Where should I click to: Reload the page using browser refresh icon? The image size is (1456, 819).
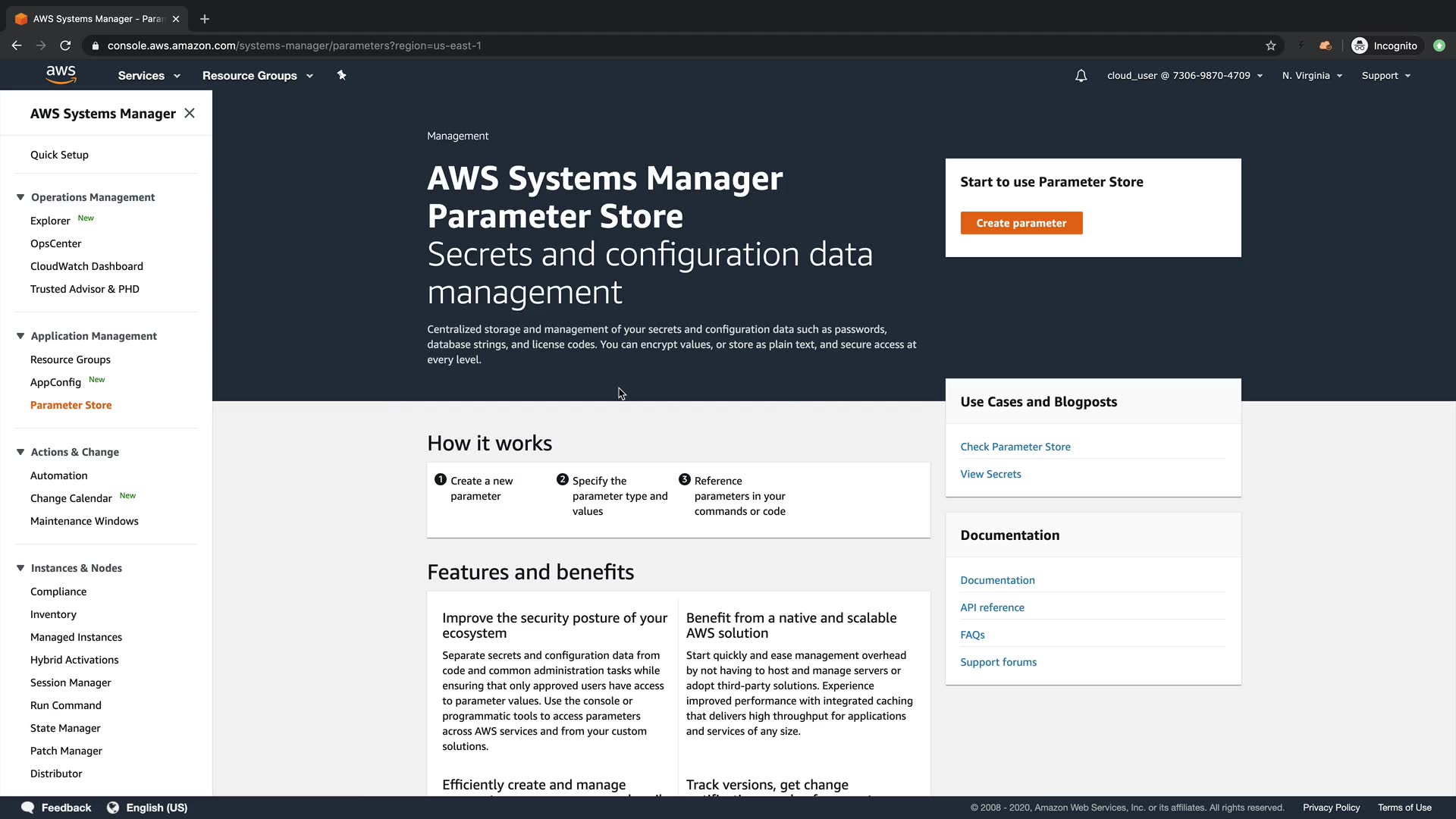(x=65, y=45)
